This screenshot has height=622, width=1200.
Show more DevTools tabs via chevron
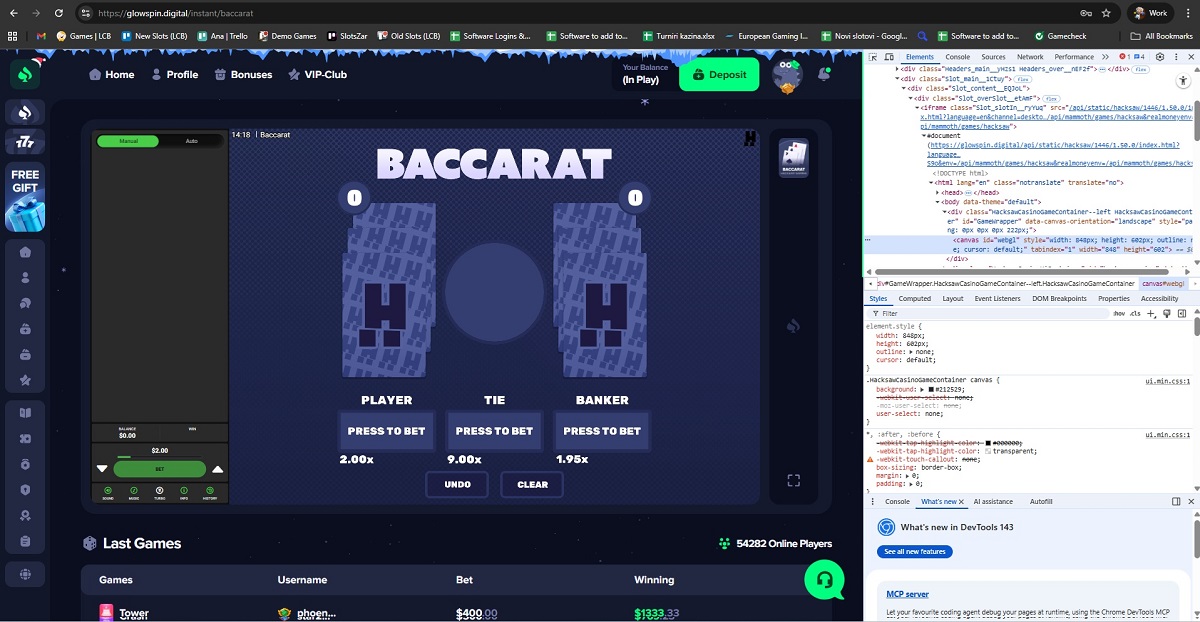pyautogui.click(x=1105, y=57)
